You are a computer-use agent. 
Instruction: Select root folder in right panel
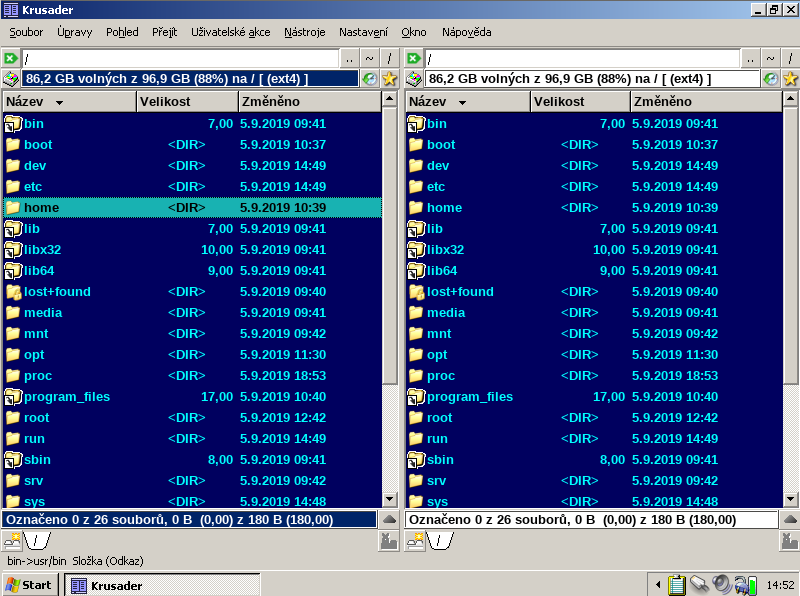[594, 417]
